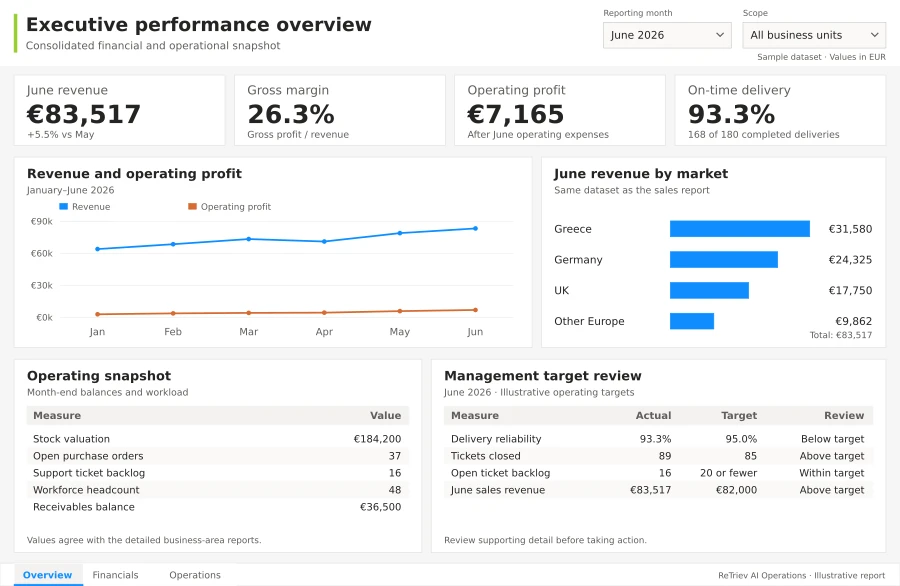Click the ReTriev AI Operations footer text
Image resolution: width=900 pixels, height=586 pixels.
point(801,575)
